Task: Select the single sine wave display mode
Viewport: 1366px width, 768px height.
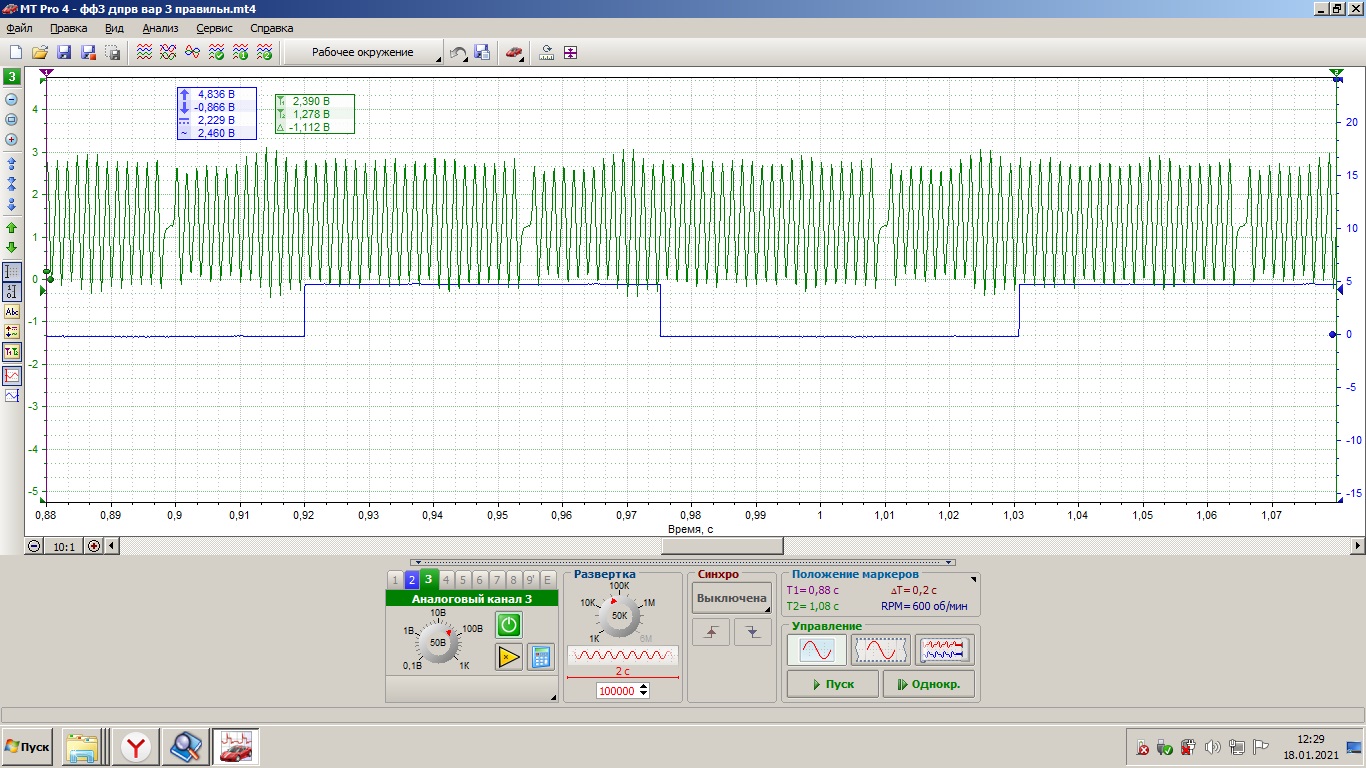Action: (x=816, y=650)
